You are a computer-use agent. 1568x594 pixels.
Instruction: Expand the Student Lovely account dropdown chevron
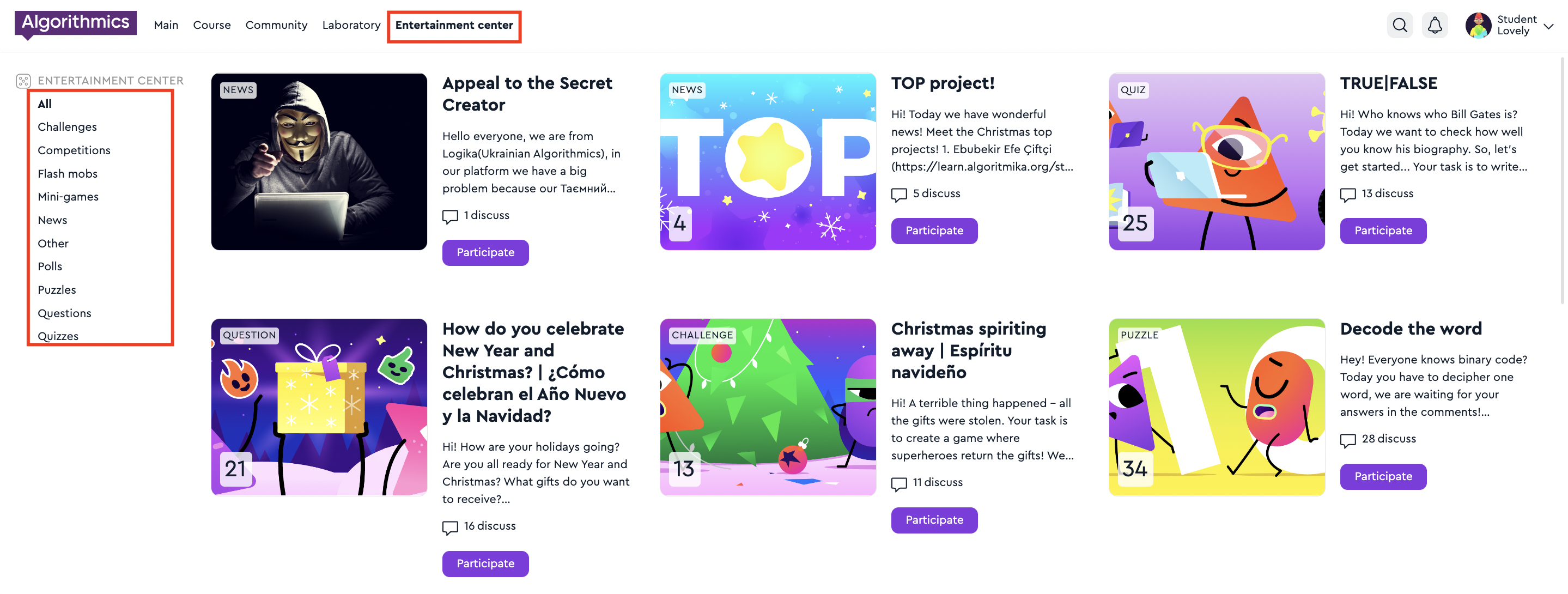click(x=1548, y=26)
